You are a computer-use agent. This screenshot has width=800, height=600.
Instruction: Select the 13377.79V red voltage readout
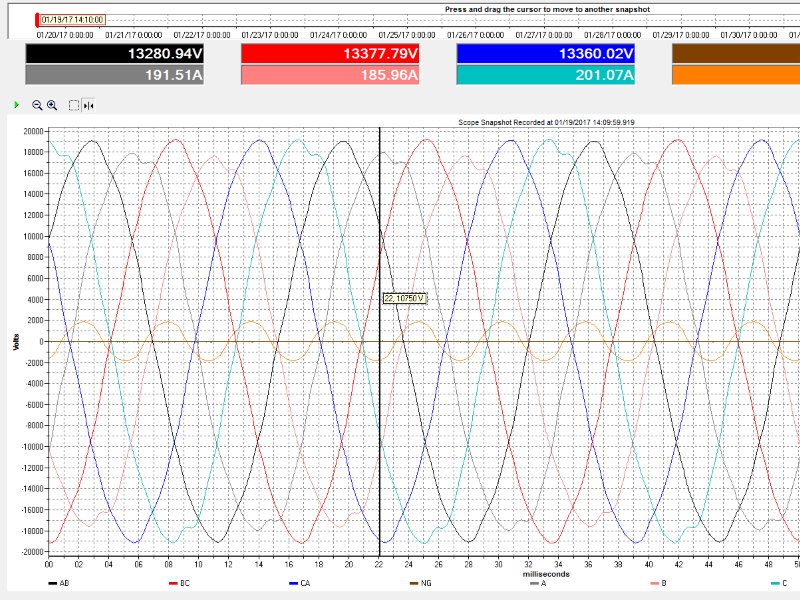(x=330, y=53)
